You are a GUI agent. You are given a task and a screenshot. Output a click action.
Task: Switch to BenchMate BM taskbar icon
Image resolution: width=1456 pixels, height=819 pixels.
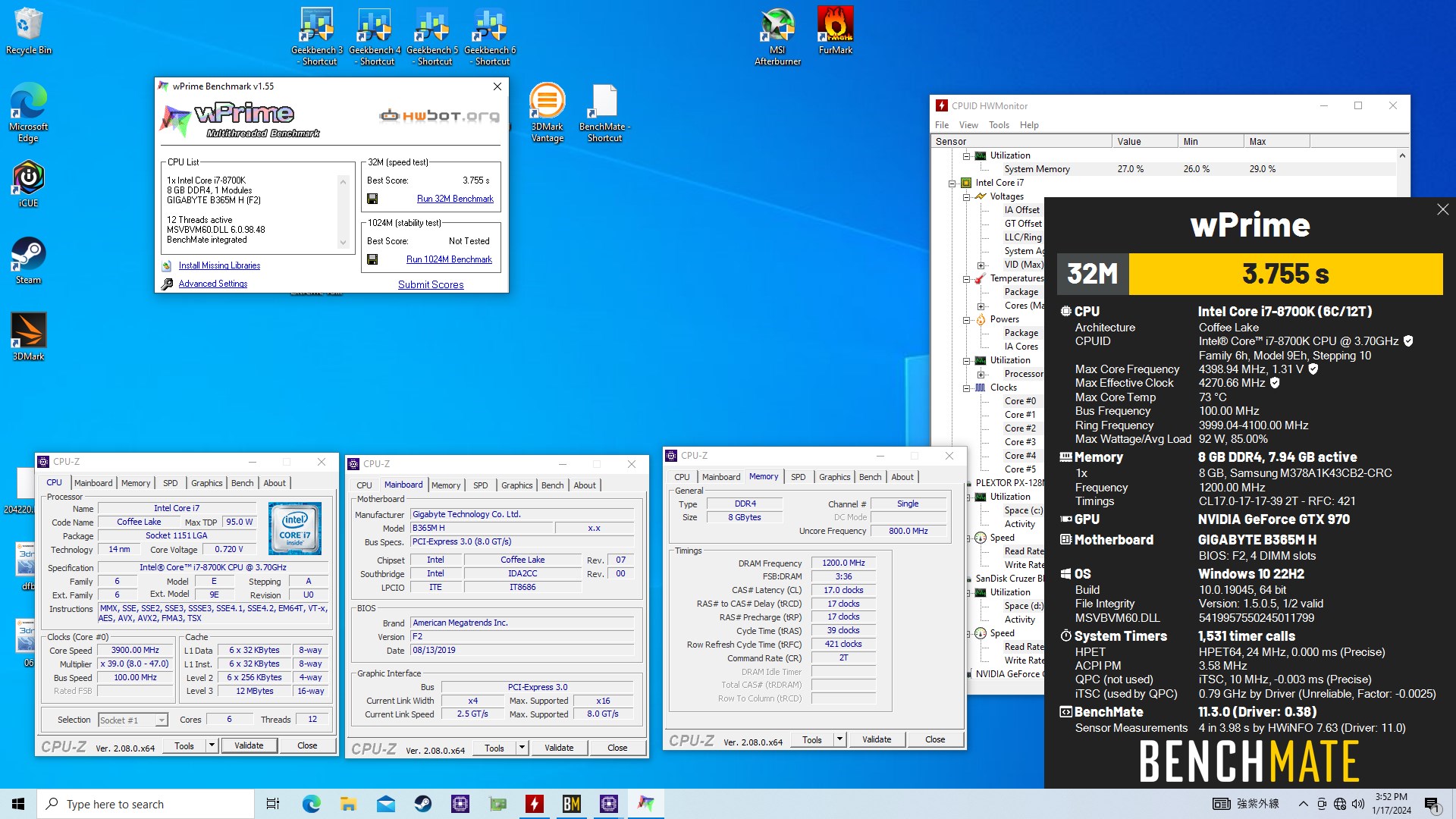click(572, 804)
